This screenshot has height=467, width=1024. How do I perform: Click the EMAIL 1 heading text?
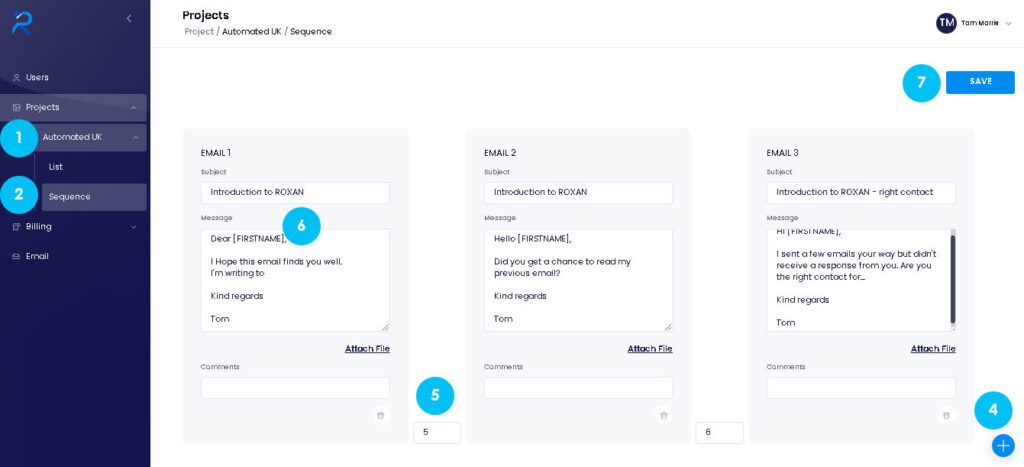pos(216,153)
